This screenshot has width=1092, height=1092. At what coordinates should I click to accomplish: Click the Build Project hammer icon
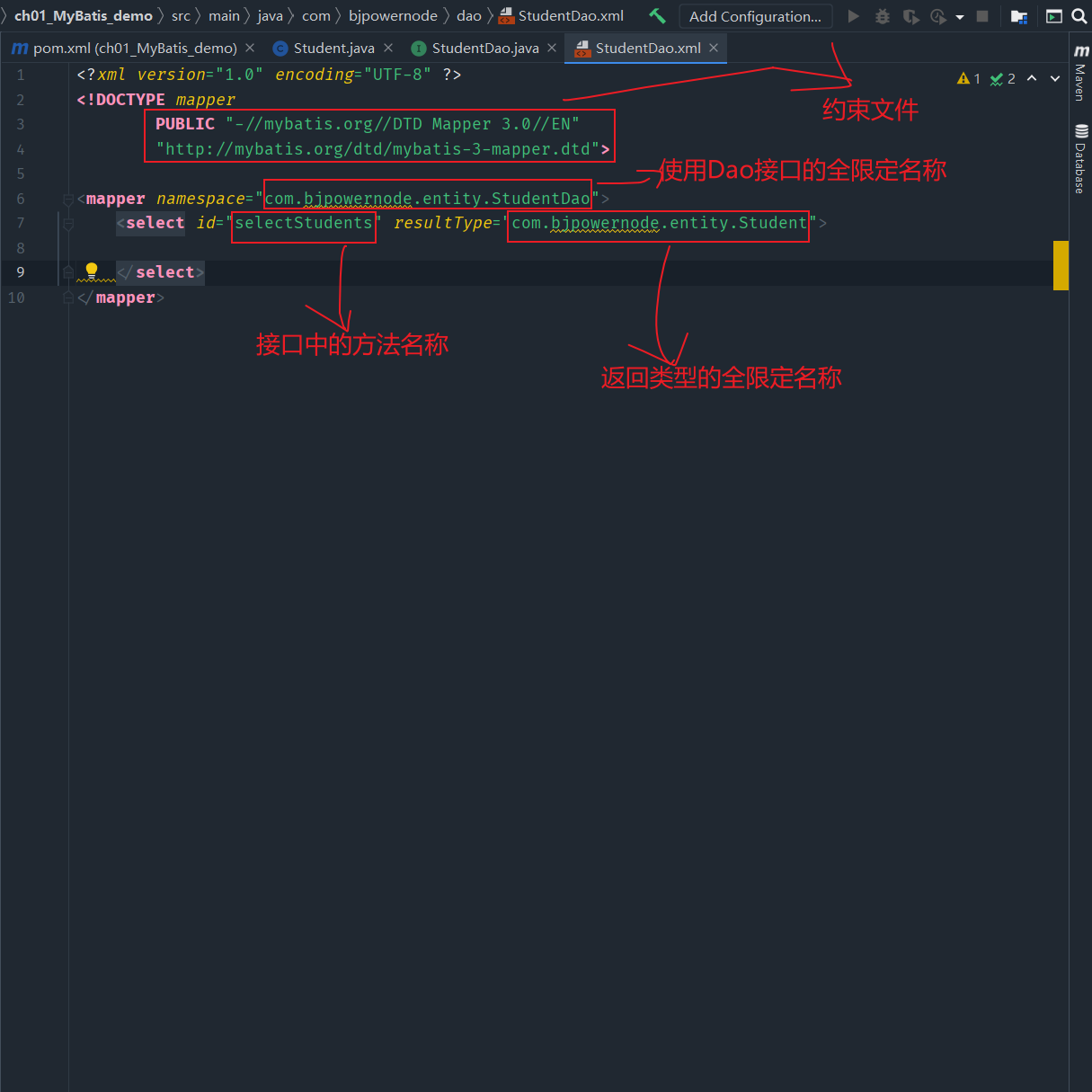pyautogui.click(x=657, y=16)
